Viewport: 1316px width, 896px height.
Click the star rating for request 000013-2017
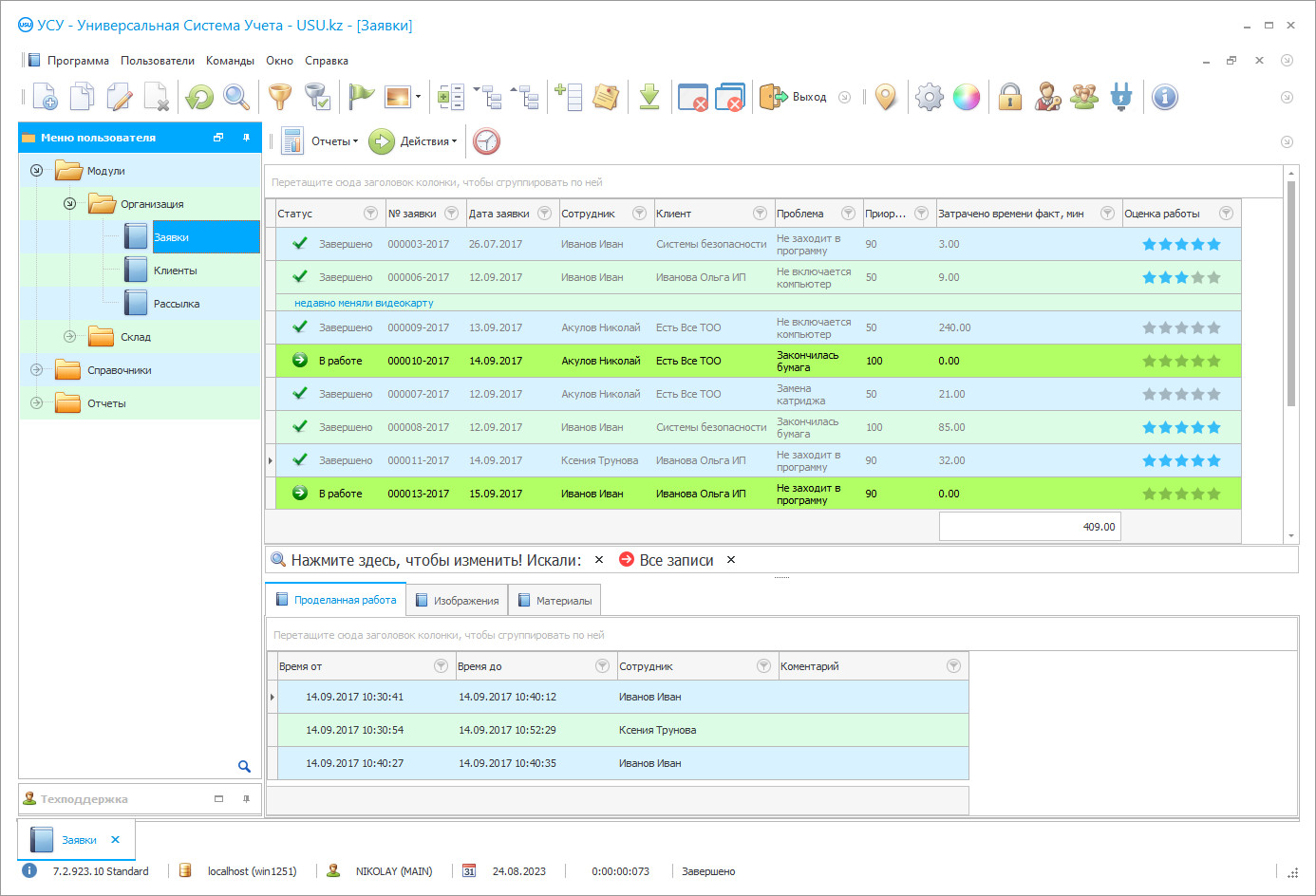point(1181,494)
